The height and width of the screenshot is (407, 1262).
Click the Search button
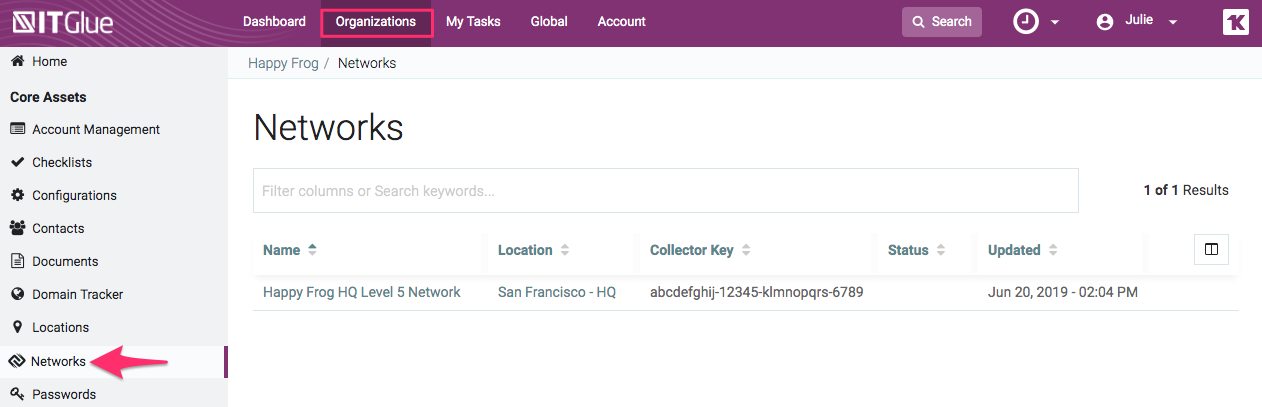(x=941, y=22)
